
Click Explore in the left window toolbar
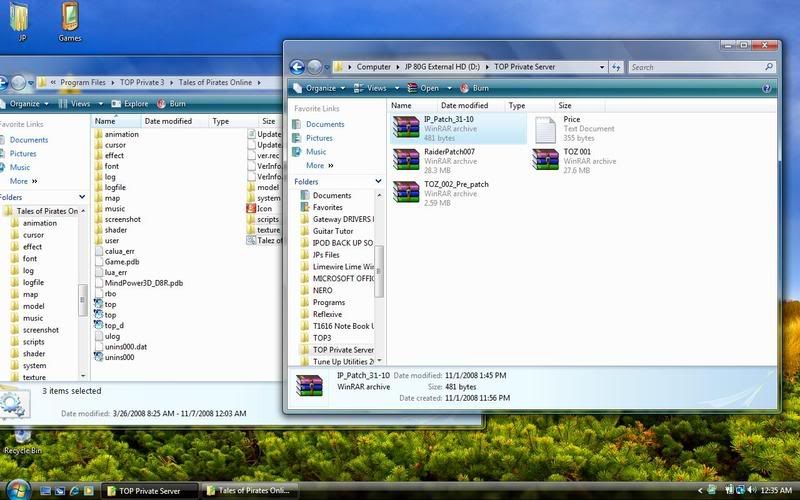click(129, 103)
